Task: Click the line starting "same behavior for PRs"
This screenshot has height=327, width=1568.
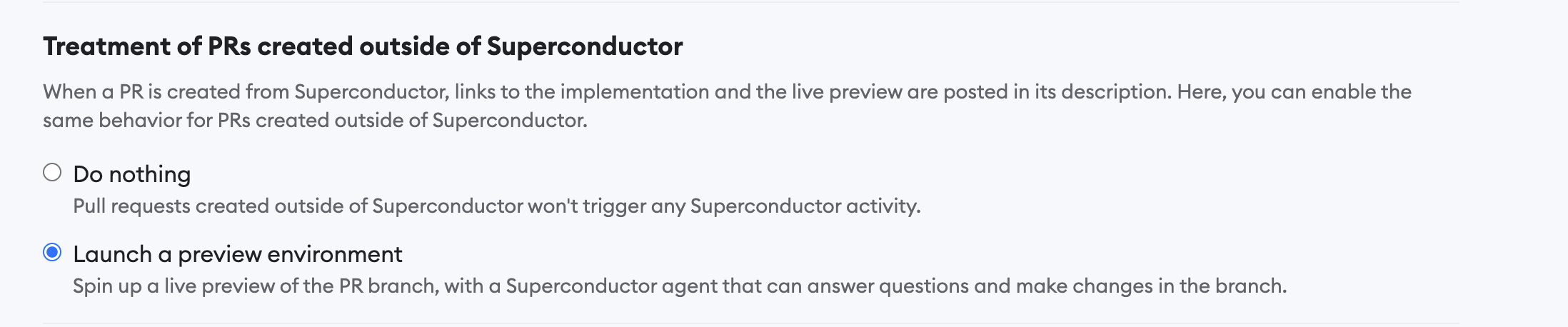Action: [315, 121]
